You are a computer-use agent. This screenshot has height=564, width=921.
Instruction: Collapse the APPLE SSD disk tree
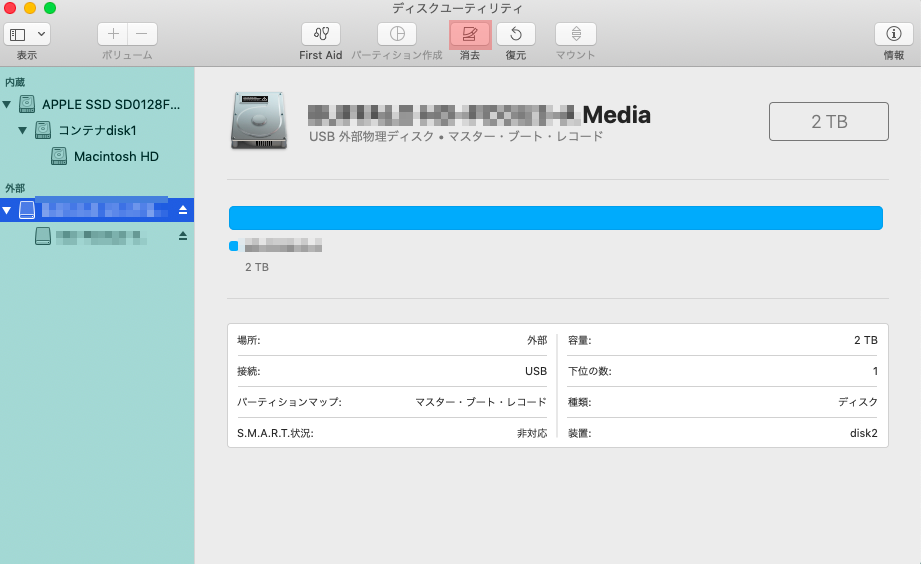click(8, 104)
